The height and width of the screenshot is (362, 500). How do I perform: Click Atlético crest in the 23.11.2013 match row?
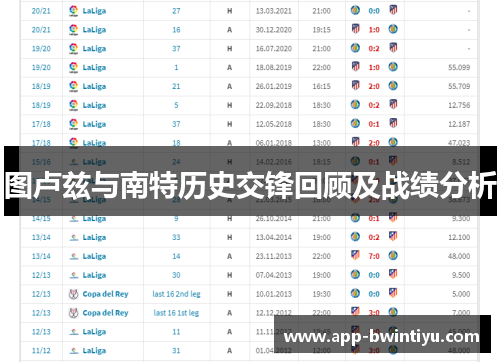pyautogui.click(x=355, y=256)
